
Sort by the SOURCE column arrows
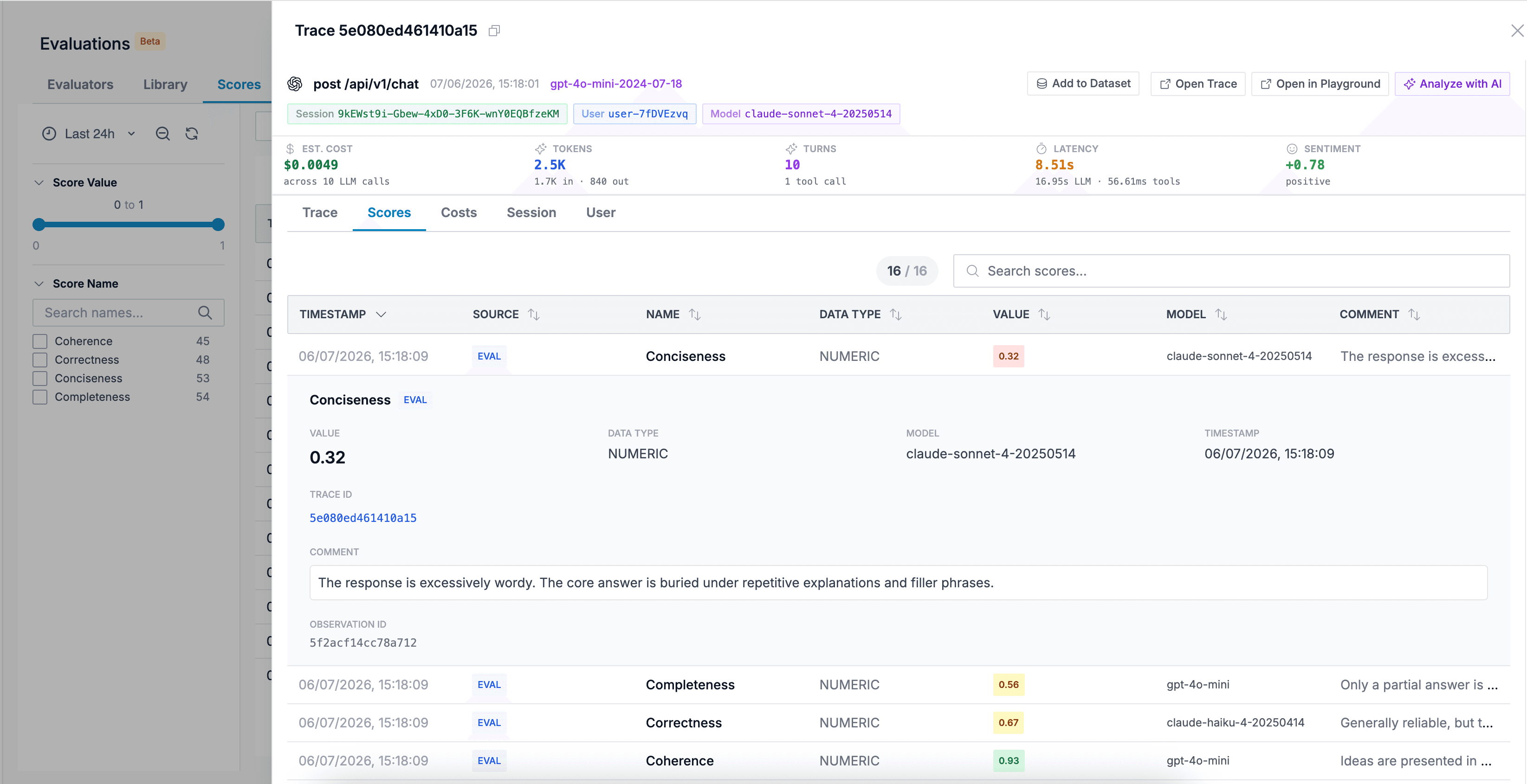pyautogui.click(x=533, y=315)
